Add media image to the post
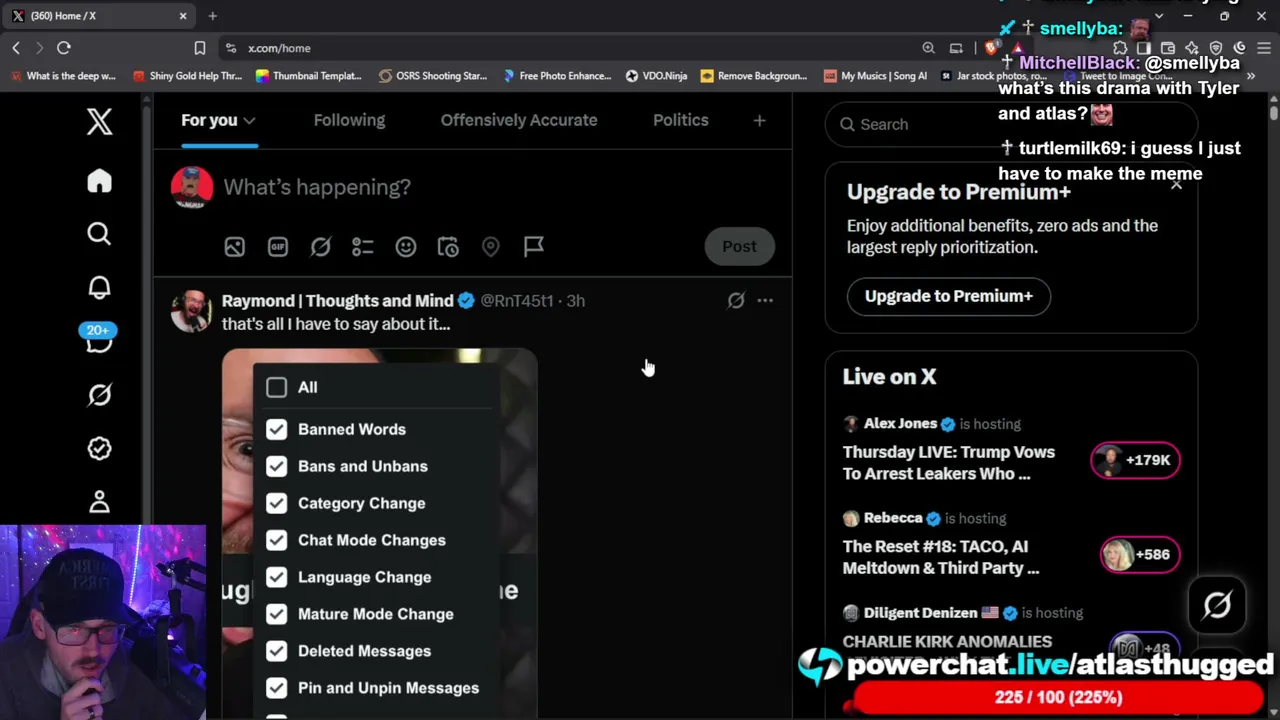Screen dimensions: 1280x720 click(234, 247)
